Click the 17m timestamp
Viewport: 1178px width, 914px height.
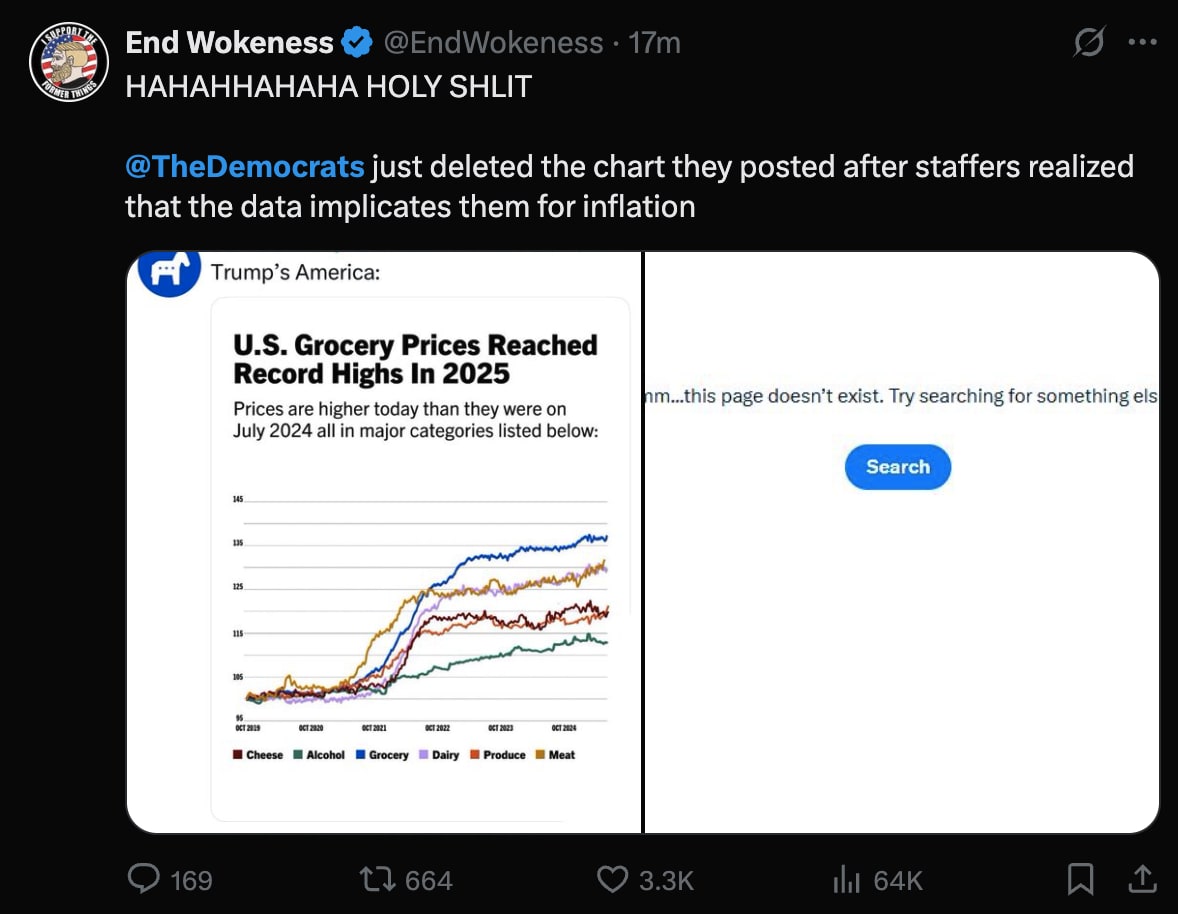coord(654,43)
